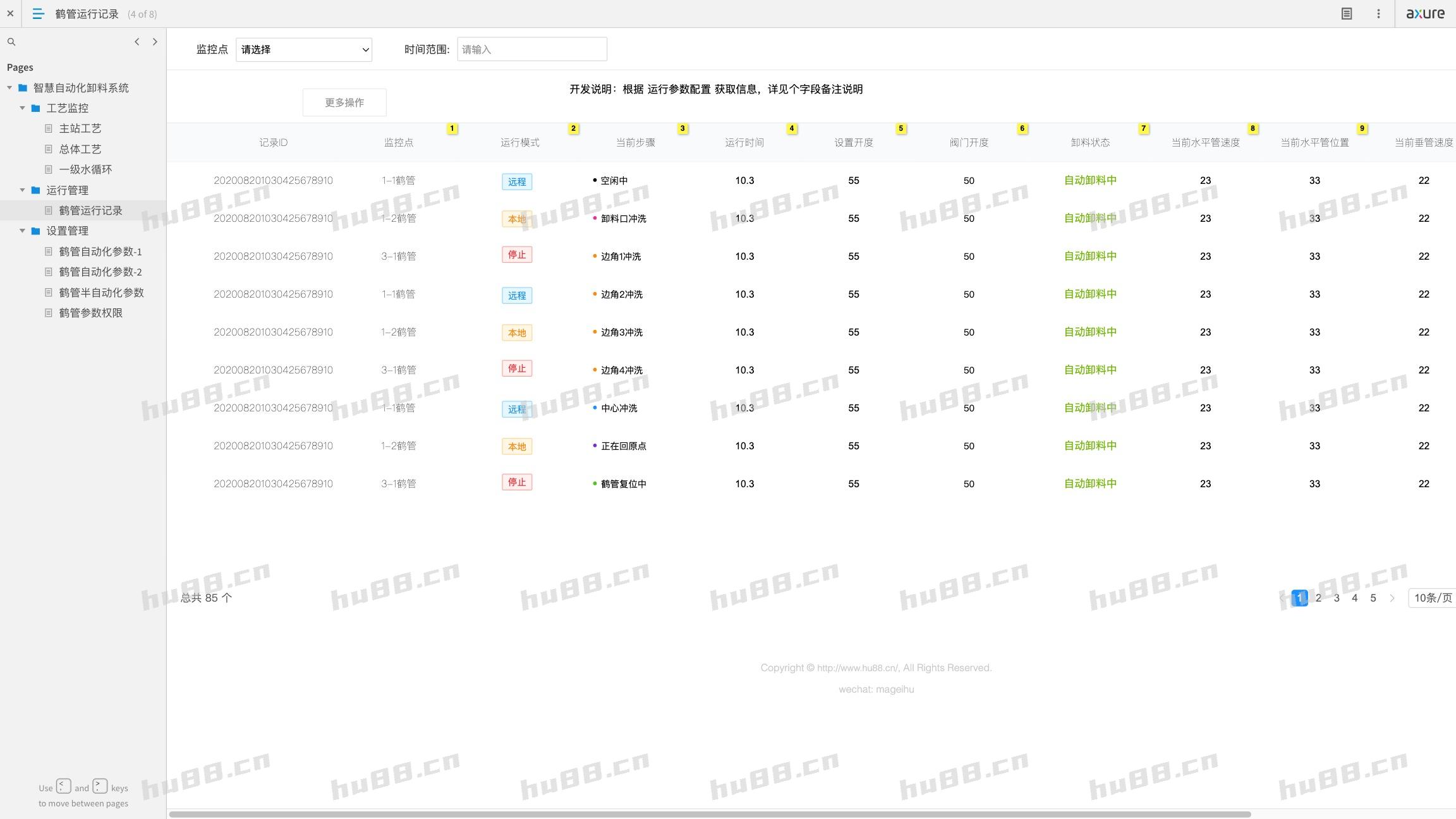Click the yellow note marker 1
1456x819 pixels.
coord(452,128)
